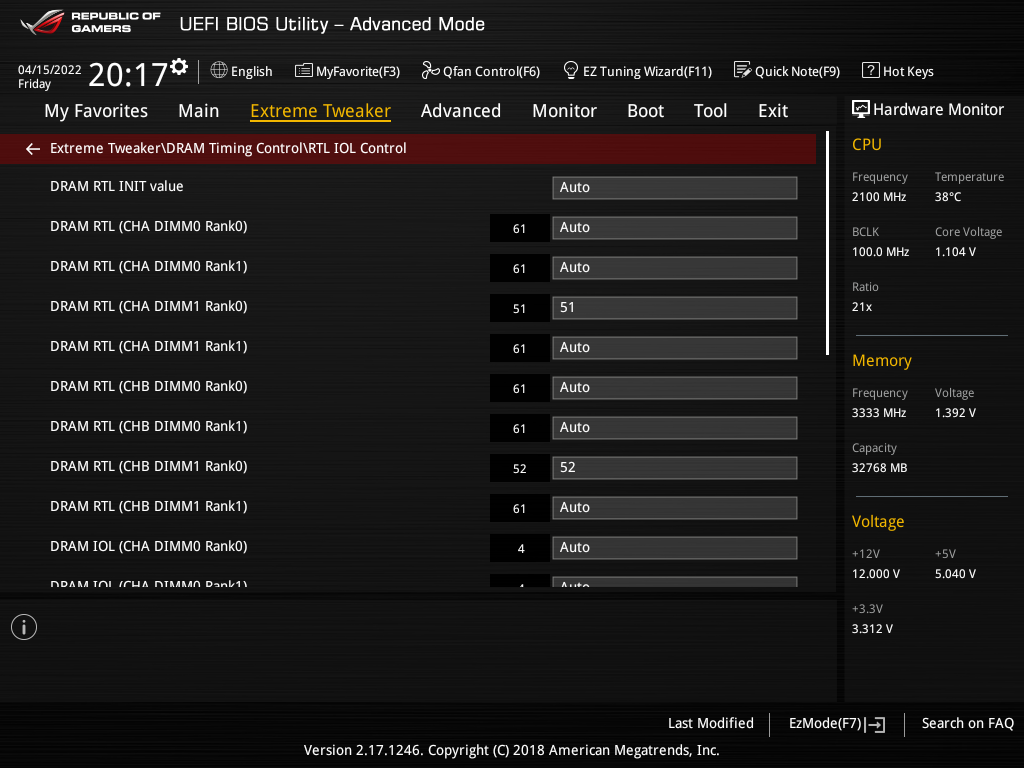Click +3.3V reading 3.312 V
The height and width of the screenshot is (768, 1024).
872,628
